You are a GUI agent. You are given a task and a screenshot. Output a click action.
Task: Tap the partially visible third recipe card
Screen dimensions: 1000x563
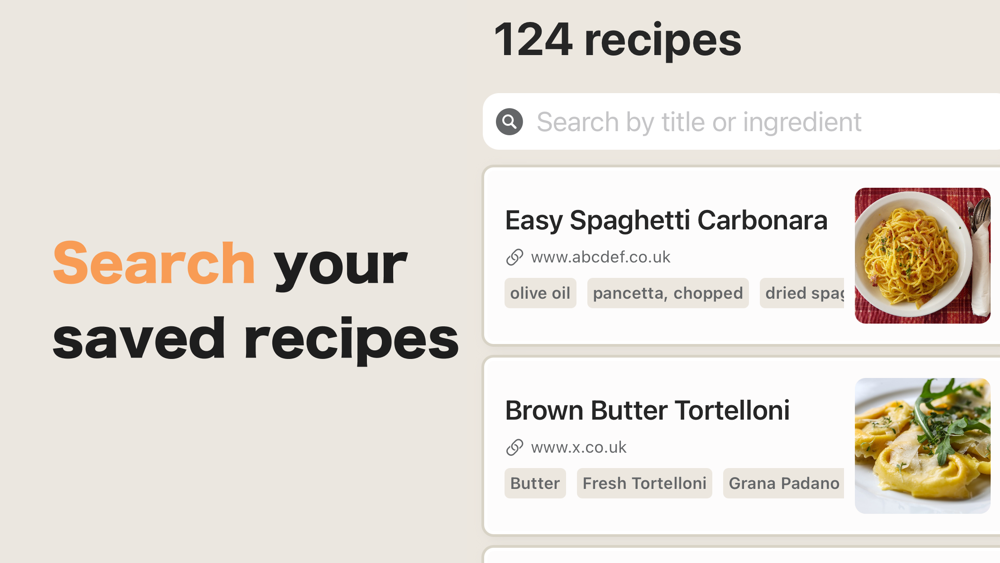742,555
